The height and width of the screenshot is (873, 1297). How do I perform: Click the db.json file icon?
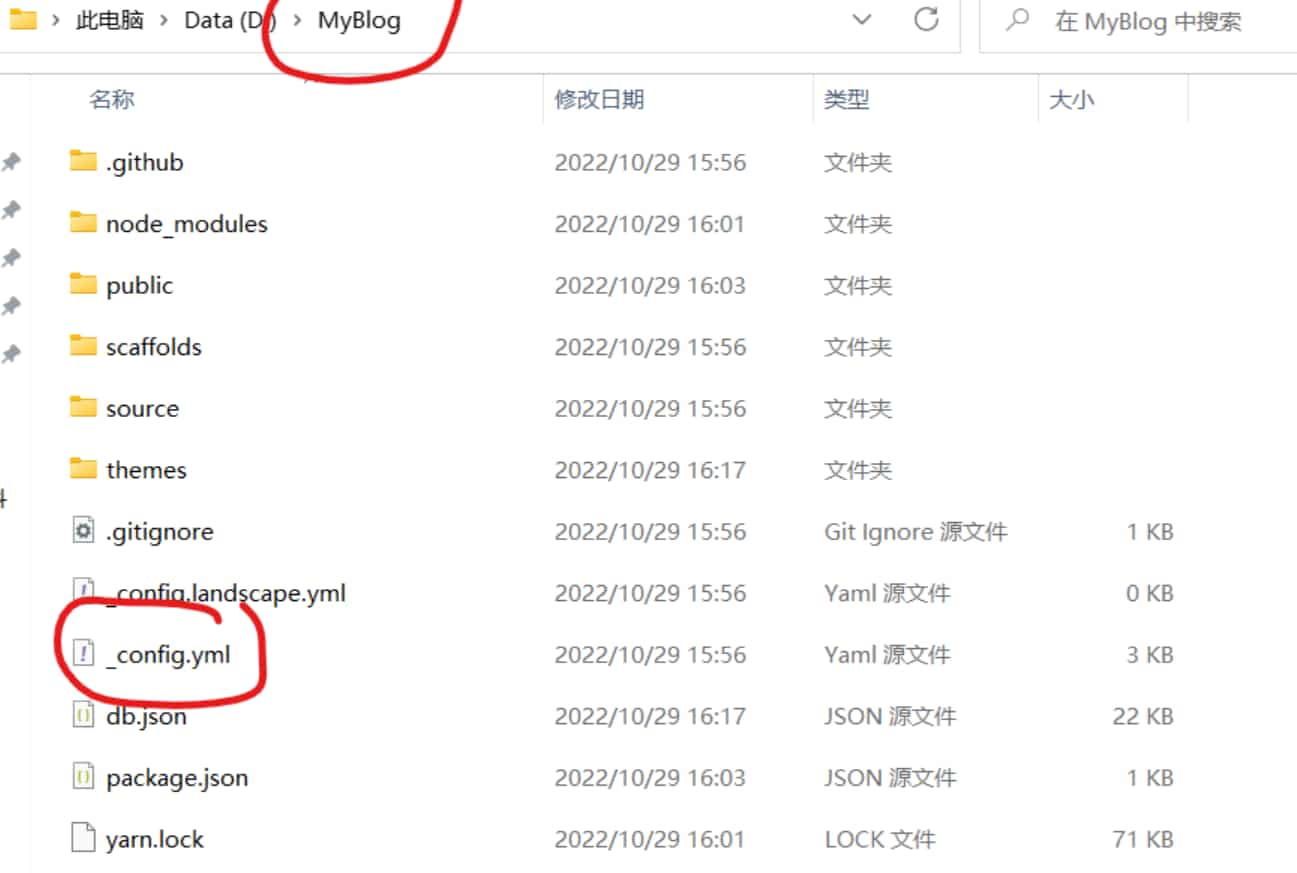click(83, 716)
